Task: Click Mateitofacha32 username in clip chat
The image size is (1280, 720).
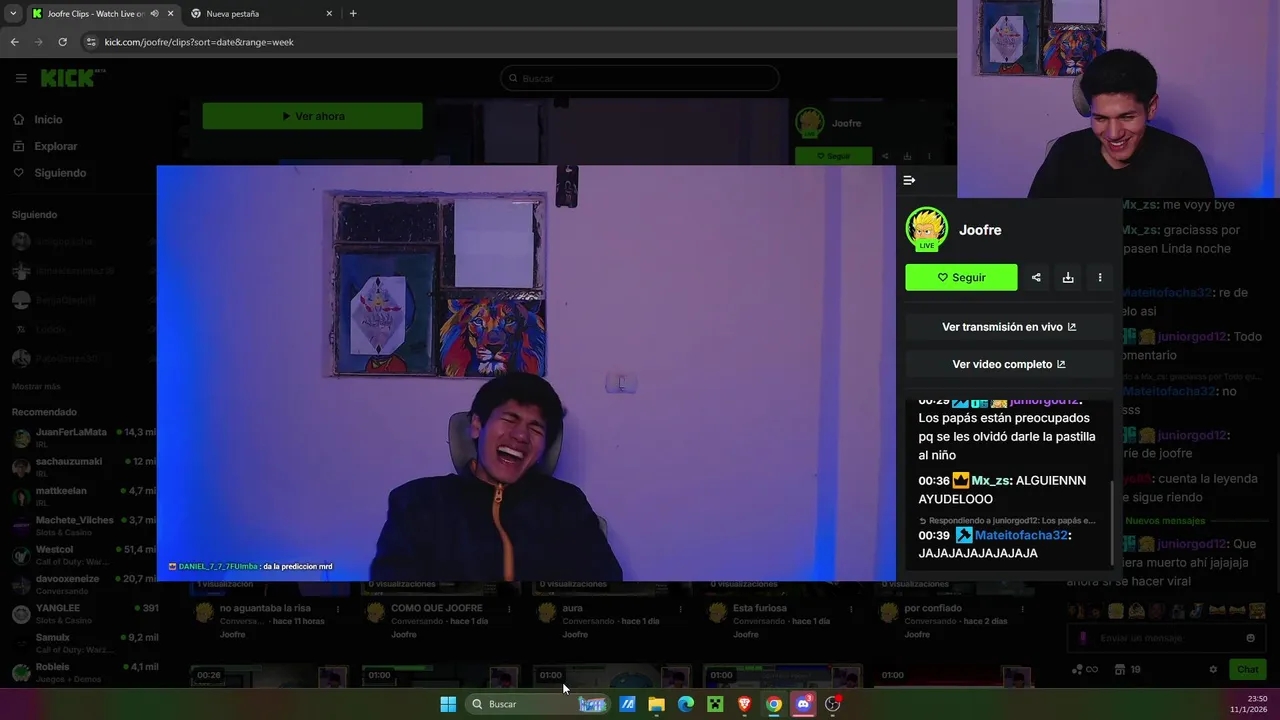Action: click(x=1021, y=535)
